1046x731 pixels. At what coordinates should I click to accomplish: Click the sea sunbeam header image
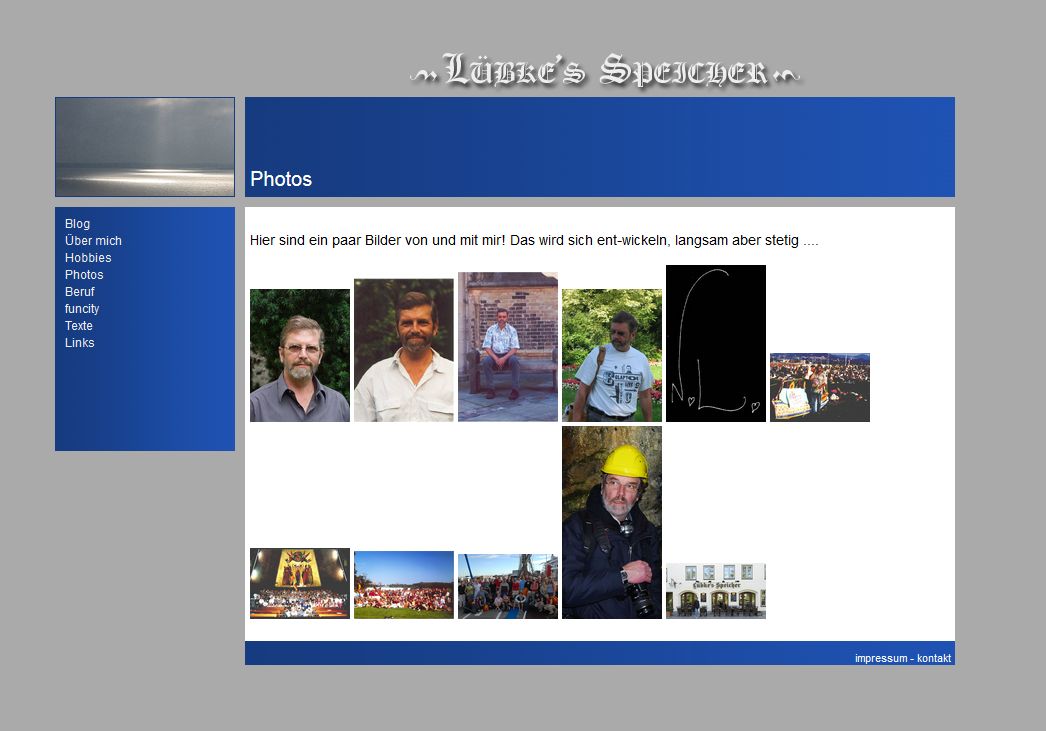click(145, 147)
